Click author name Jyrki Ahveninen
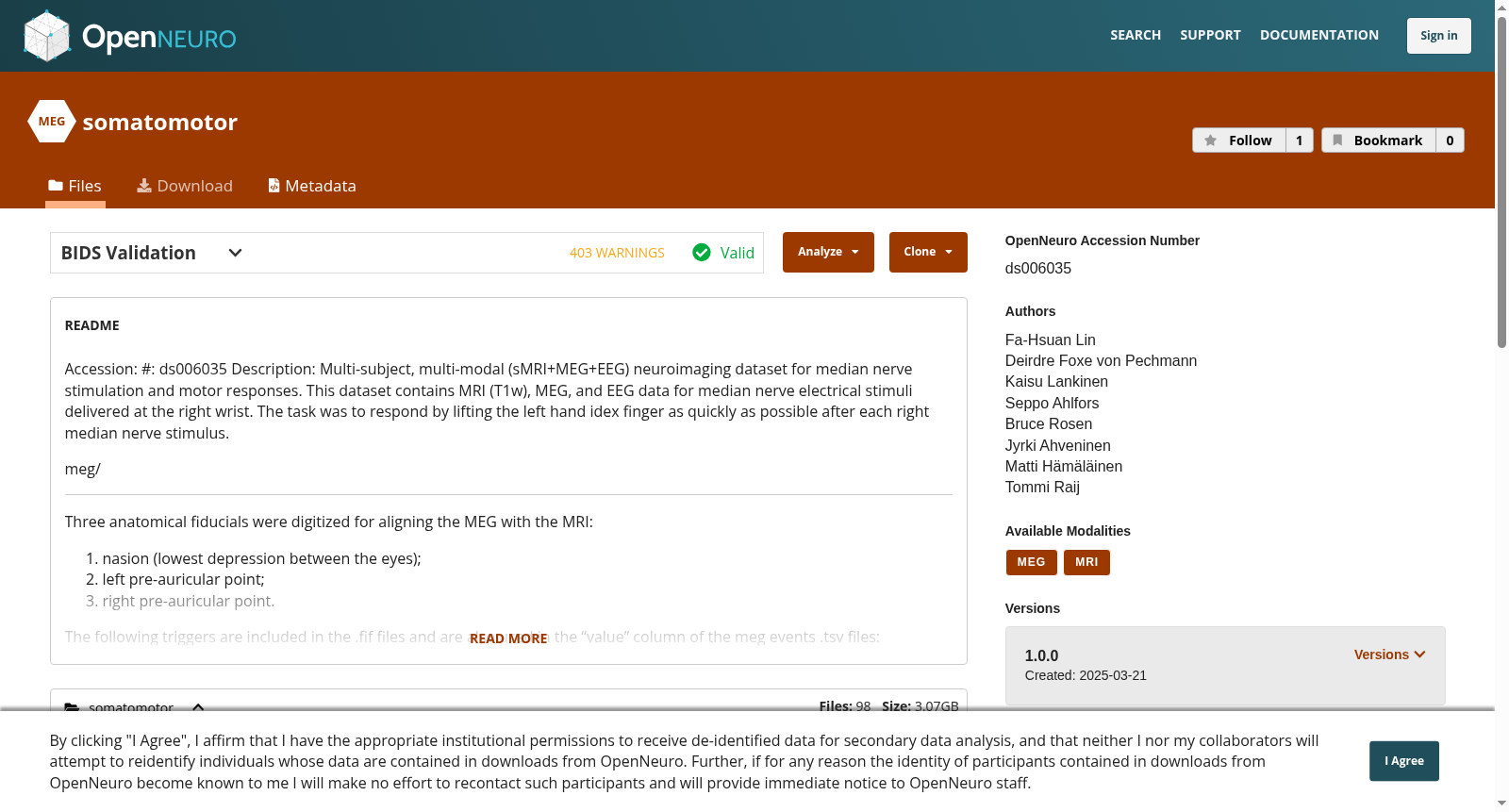This screenshot has width=1509, height=812. pyautogui.click(x=1058, y=445)
